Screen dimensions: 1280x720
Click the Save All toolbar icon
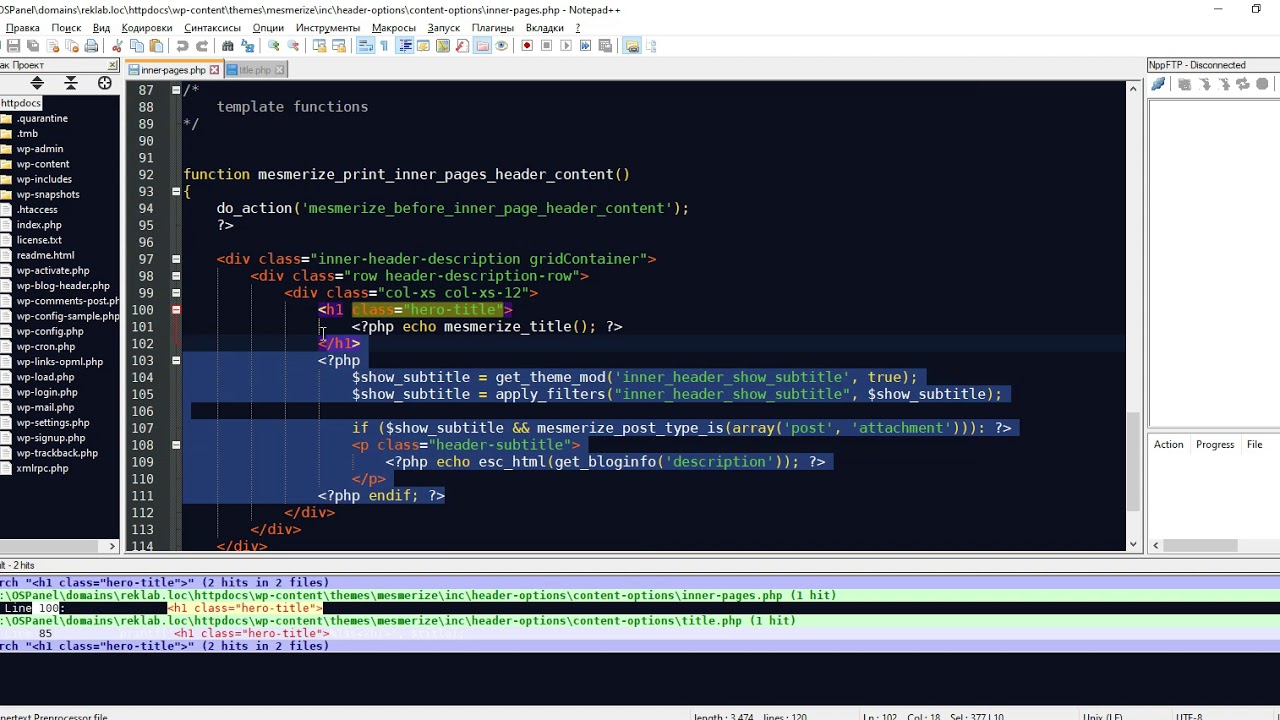coord(33,46)
